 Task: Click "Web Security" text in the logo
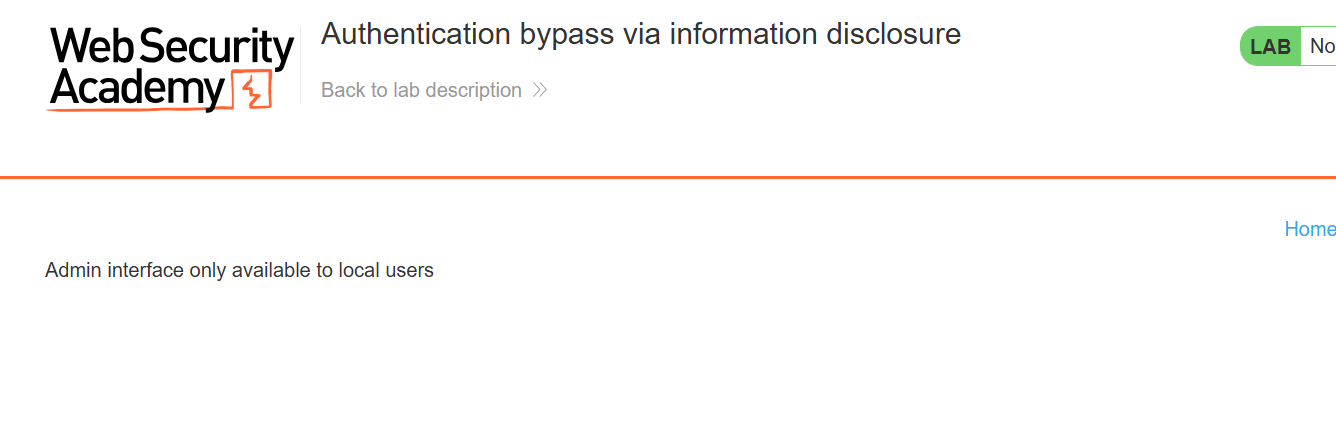coord(171,48)
